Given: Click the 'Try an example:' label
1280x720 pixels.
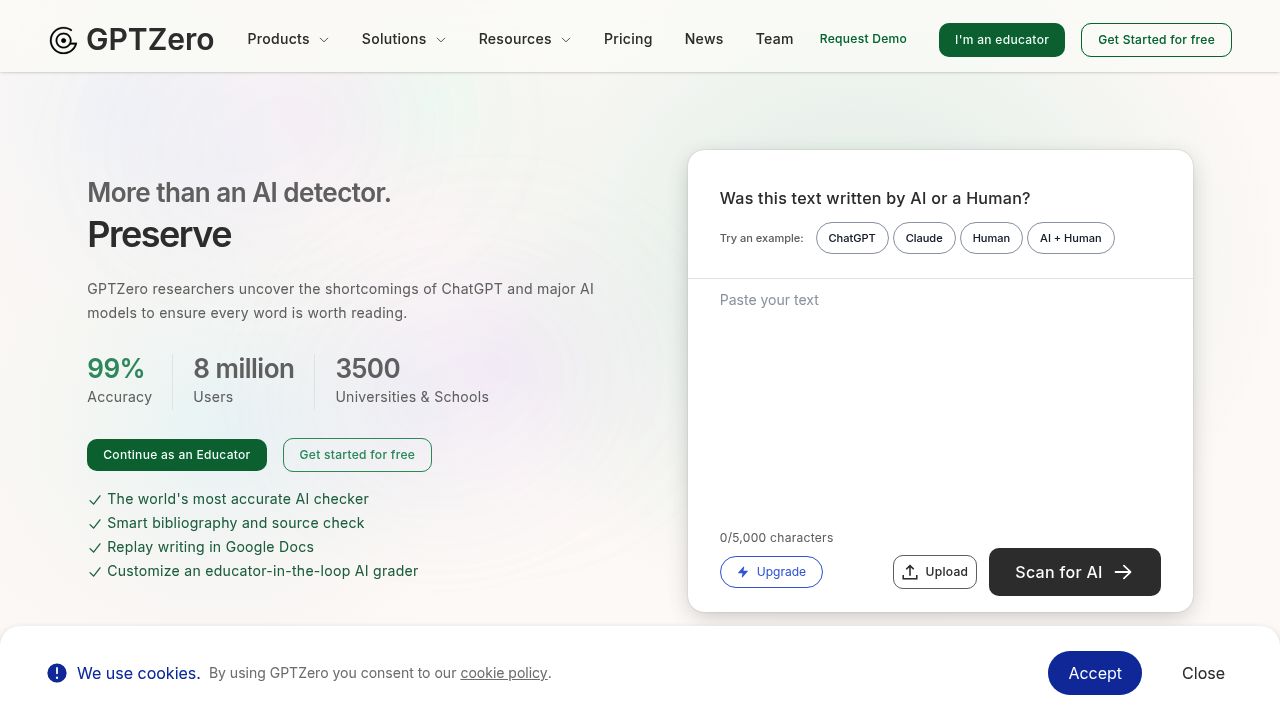Looking at the screenshot, I should coord(762,238).
